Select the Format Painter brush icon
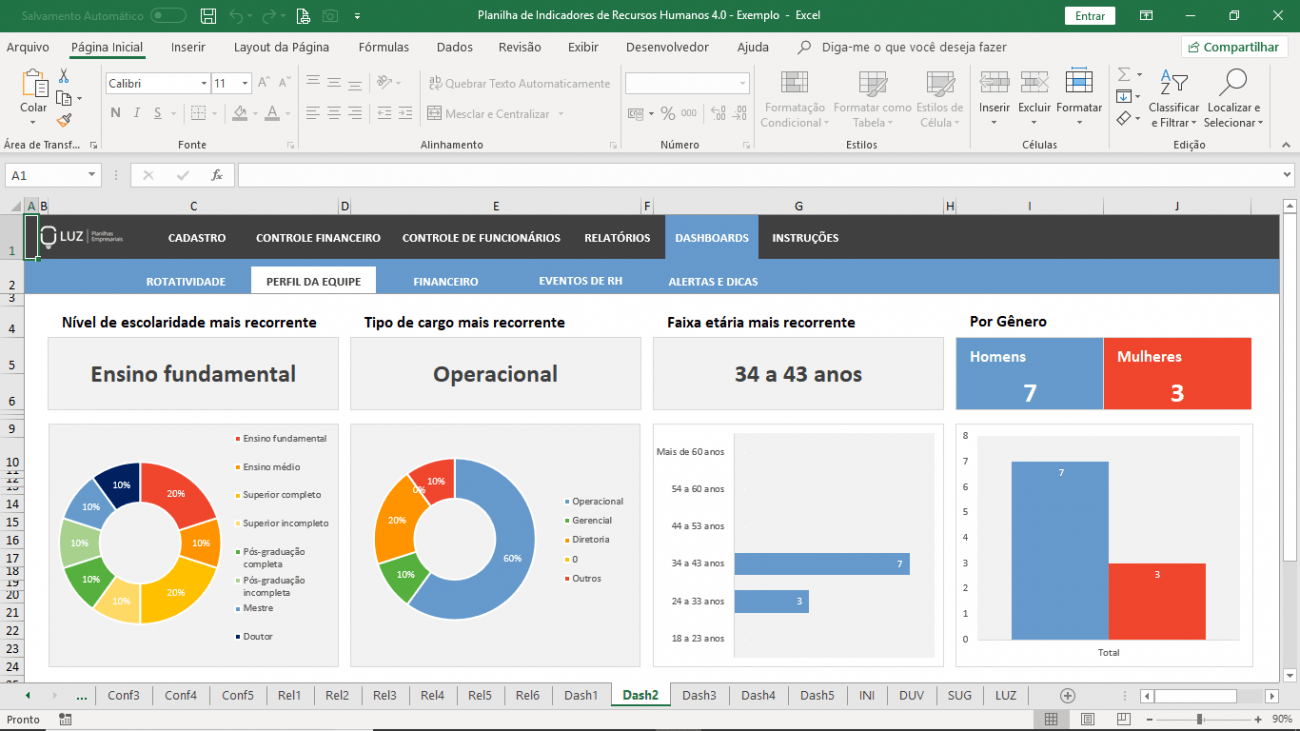Screen dimensions: 1300x731 64,120
